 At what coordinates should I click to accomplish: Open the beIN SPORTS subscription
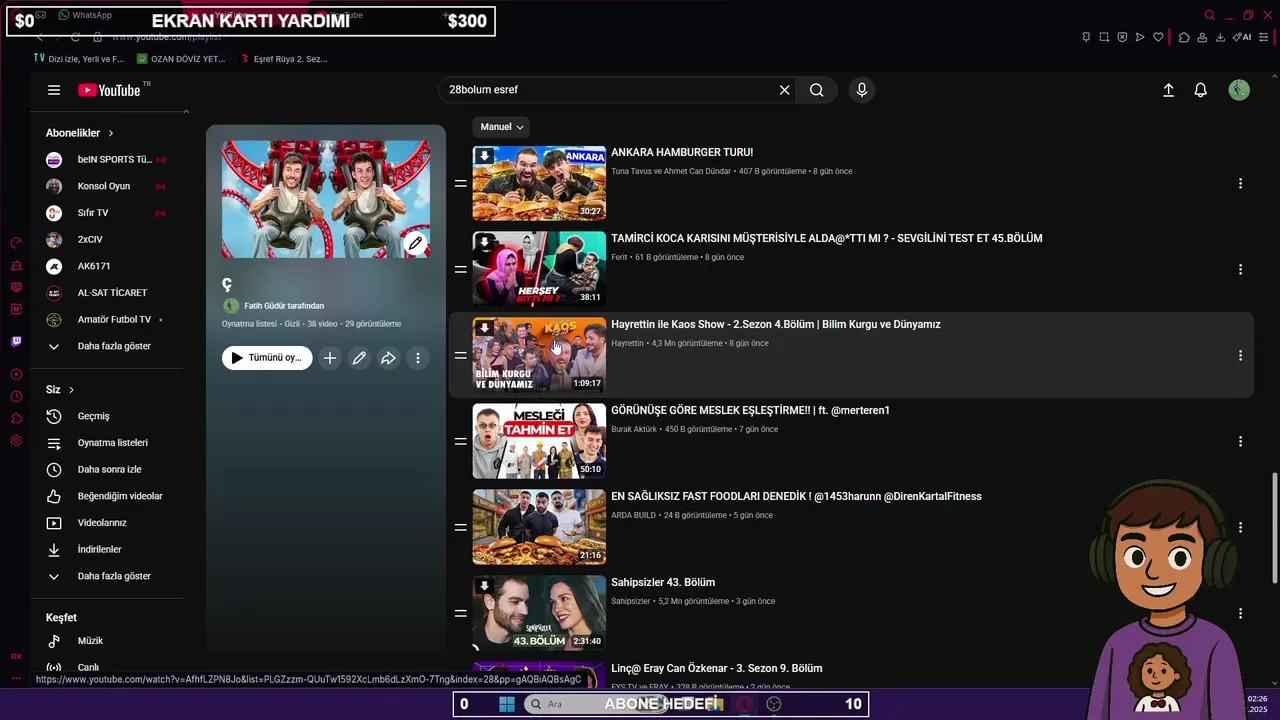point(107,160)
